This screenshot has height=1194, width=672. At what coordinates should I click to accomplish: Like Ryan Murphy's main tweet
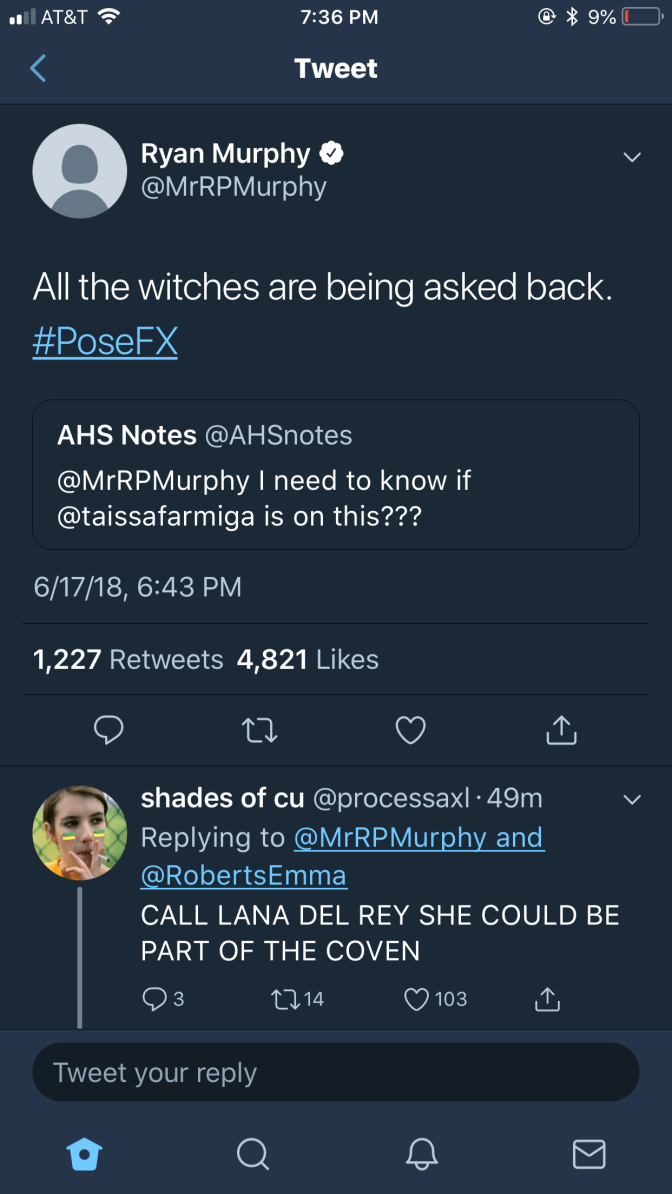click(411, 731)
